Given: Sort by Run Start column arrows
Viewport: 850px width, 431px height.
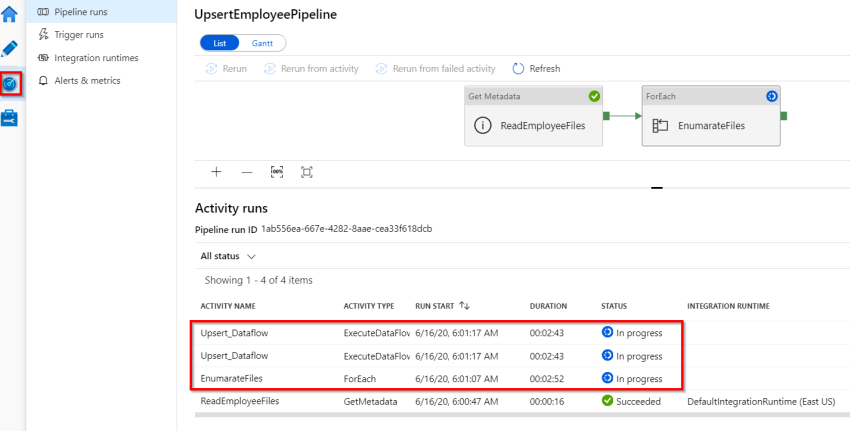Looking at the screenshot, I should [x=465, y=305].
